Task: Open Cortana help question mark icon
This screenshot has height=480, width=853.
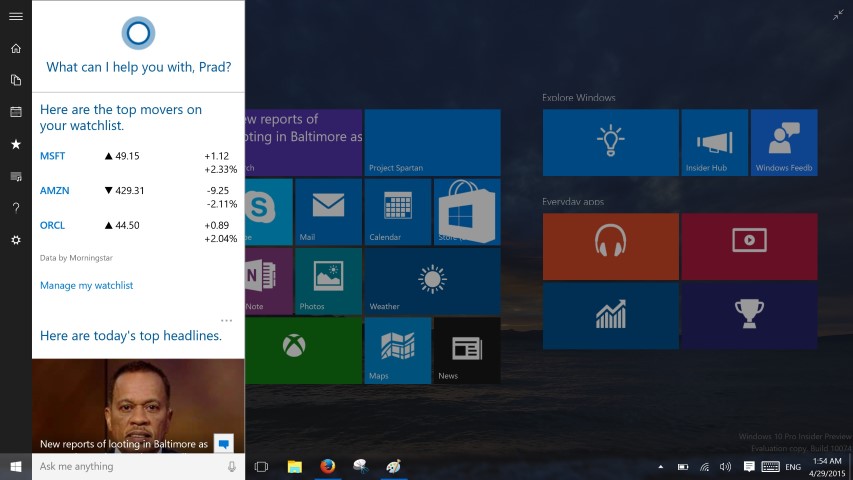Action: pos(15,208)
